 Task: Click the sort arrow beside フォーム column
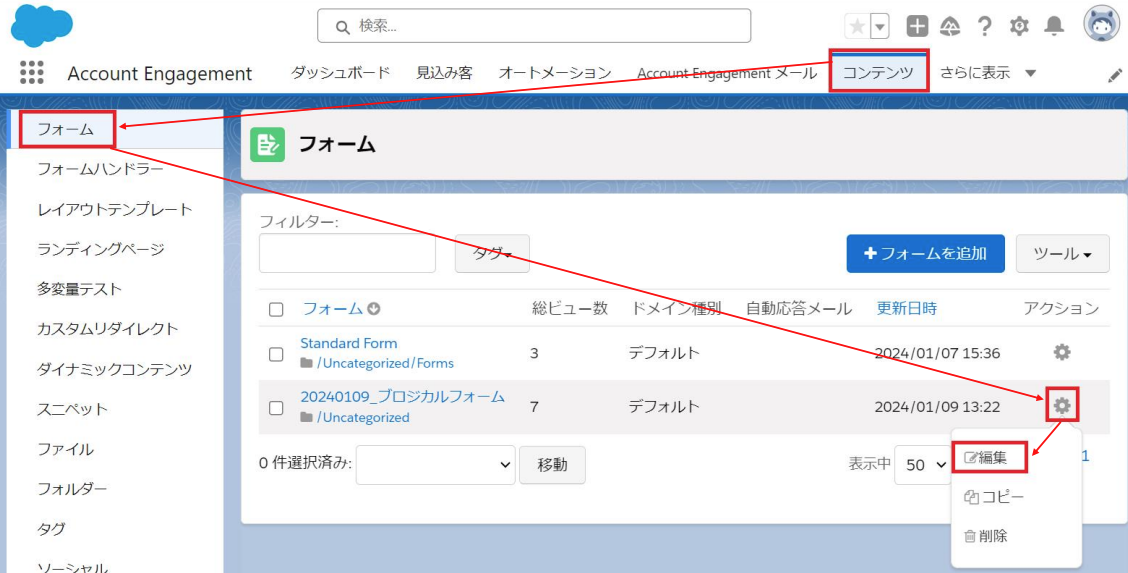click(373, 309)
